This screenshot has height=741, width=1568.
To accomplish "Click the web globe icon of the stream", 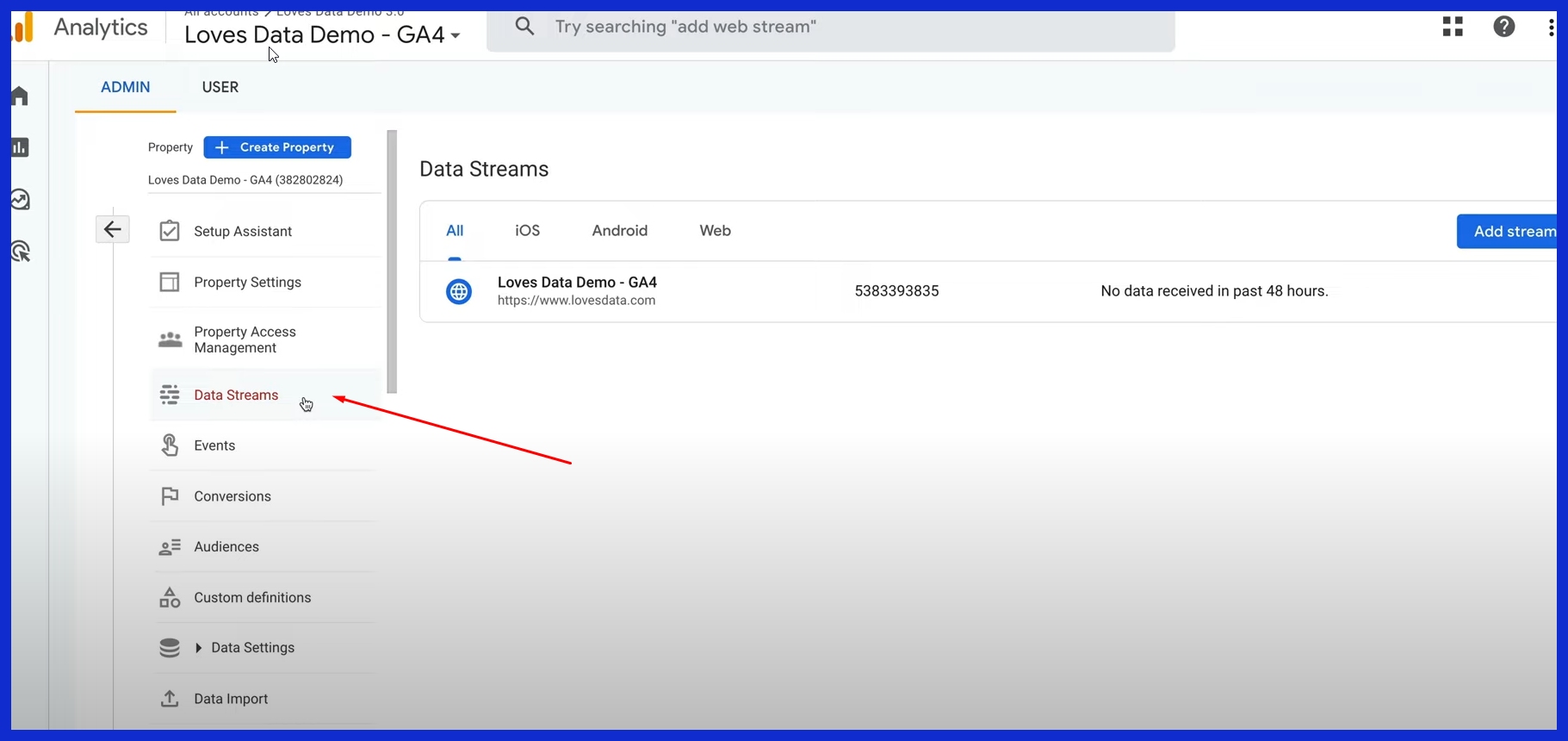I will 459,291.
